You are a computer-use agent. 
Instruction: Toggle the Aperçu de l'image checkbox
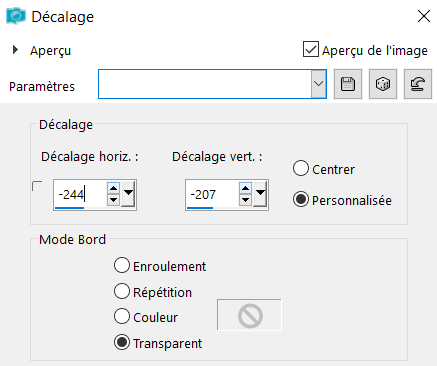tap(311, 49)
